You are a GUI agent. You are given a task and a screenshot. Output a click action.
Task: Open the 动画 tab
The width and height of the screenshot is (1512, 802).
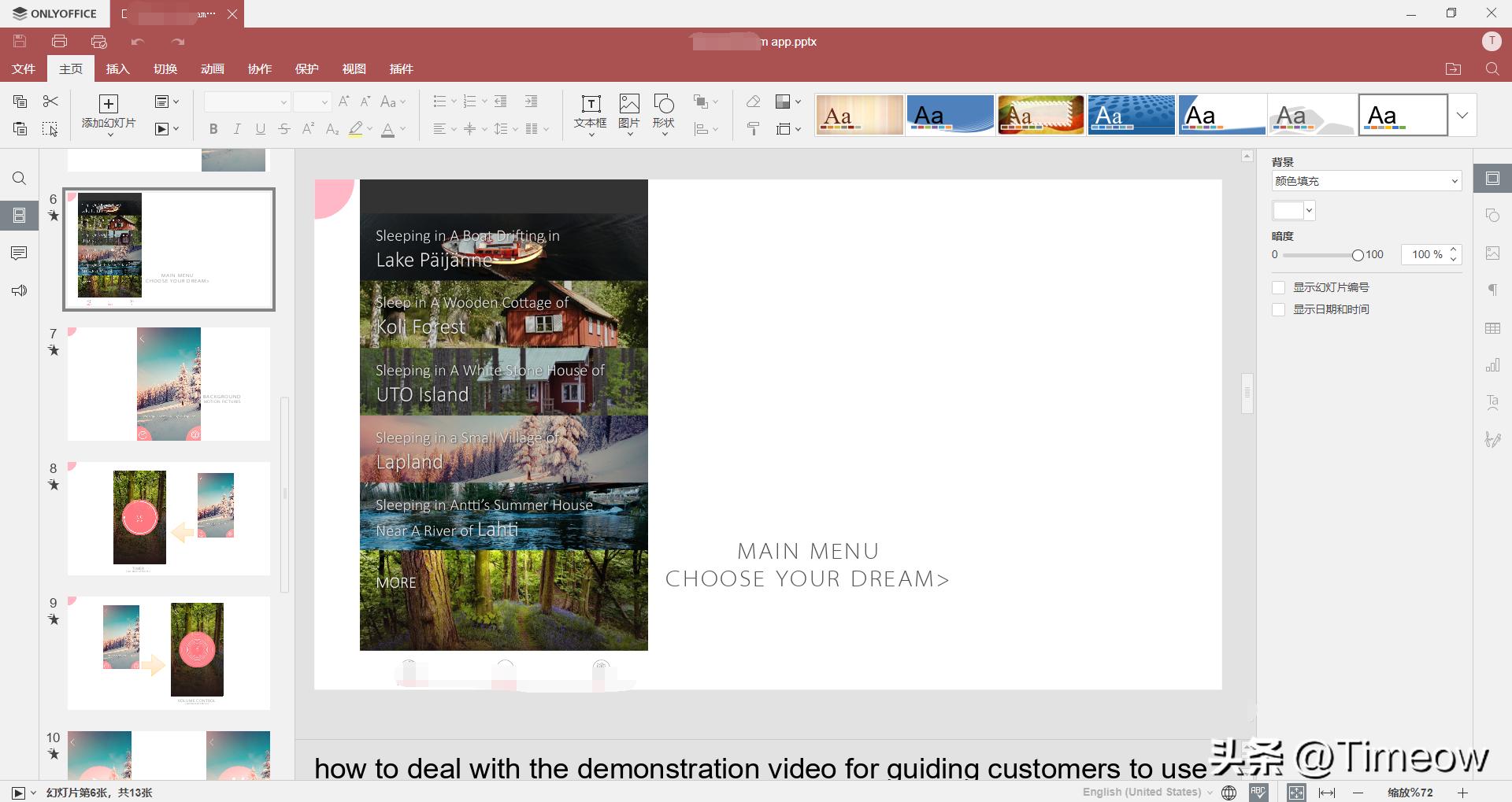[212, 69]
